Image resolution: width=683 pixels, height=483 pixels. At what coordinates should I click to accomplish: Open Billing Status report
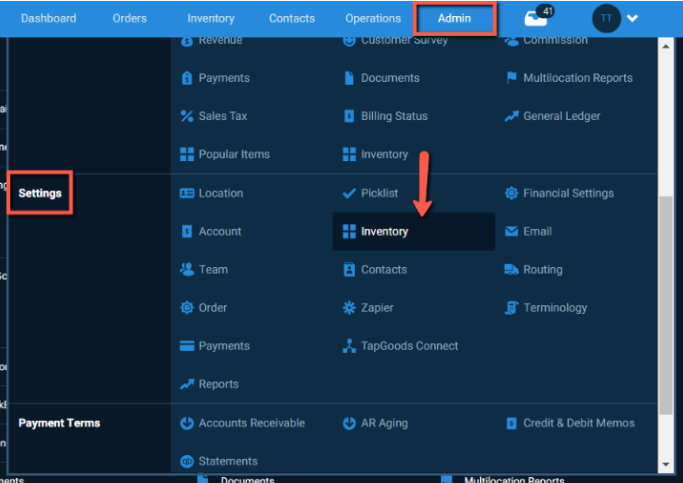click(394, 116)
